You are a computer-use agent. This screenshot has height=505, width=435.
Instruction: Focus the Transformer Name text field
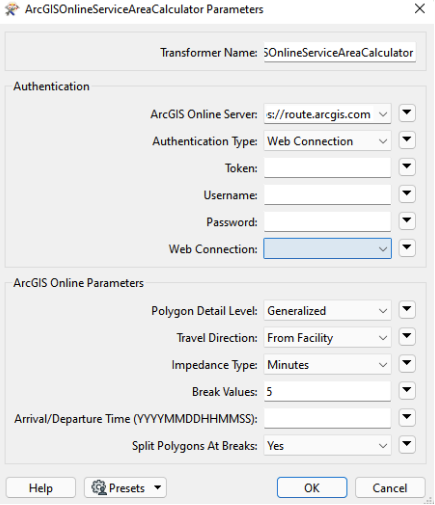[x=340, y=52]
